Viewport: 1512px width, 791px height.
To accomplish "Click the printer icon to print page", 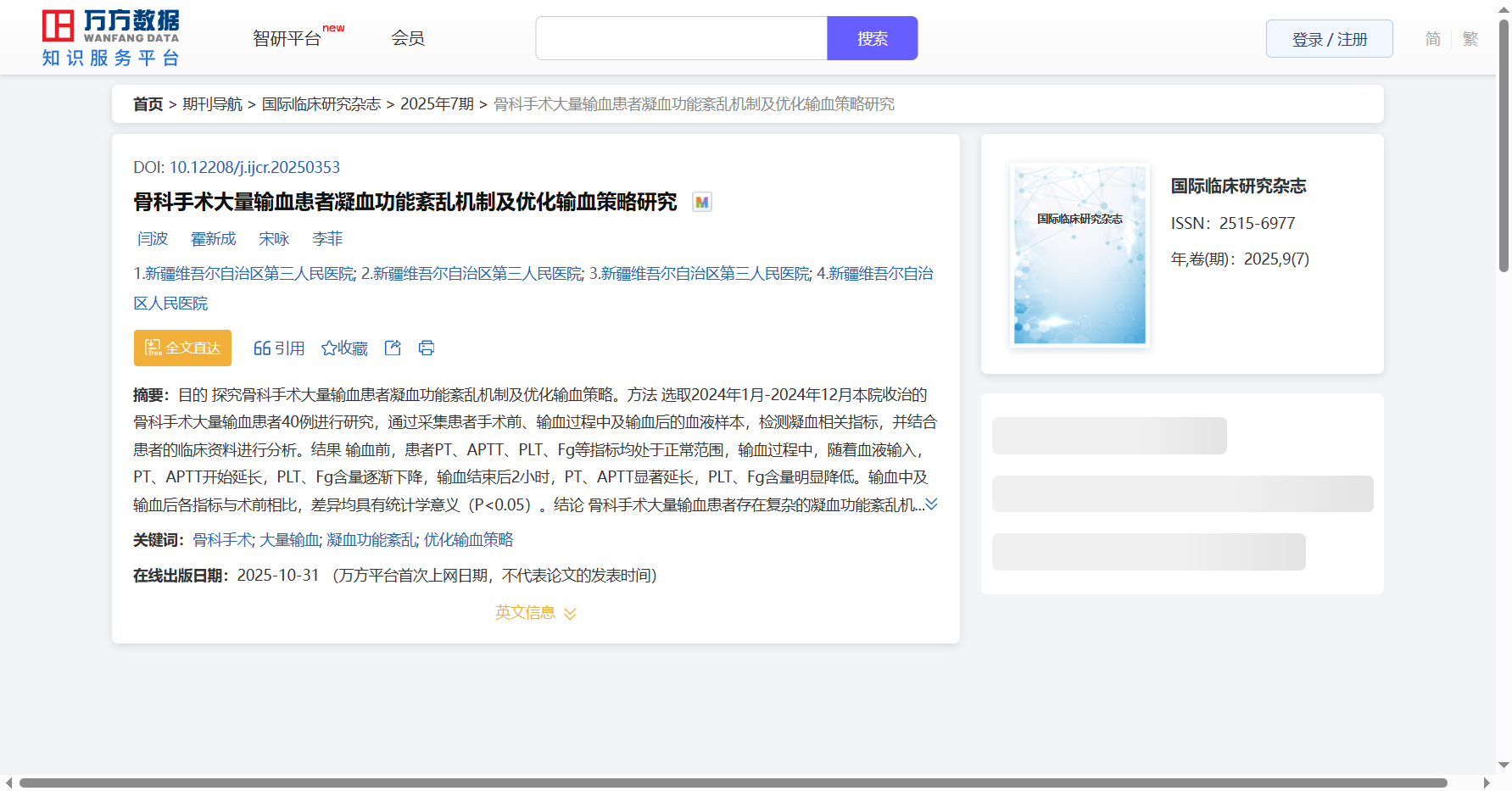I will (427, 348).
